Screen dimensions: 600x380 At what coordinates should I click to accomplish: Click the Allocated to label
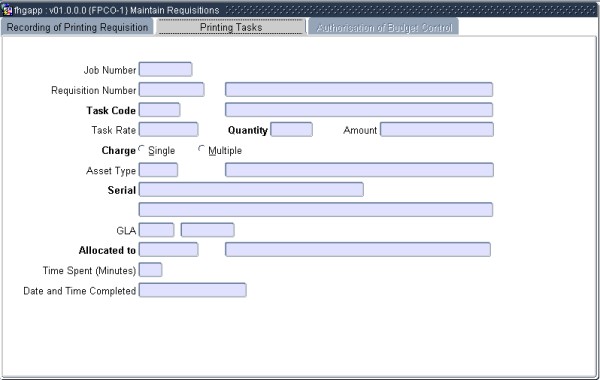[x=107, y=250]
